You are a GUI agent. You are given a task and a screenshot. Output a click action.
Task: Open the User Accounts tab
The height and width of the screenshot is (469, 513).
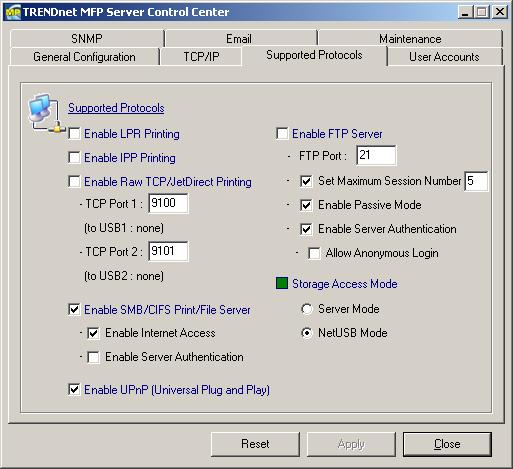(x=444, y=57)
